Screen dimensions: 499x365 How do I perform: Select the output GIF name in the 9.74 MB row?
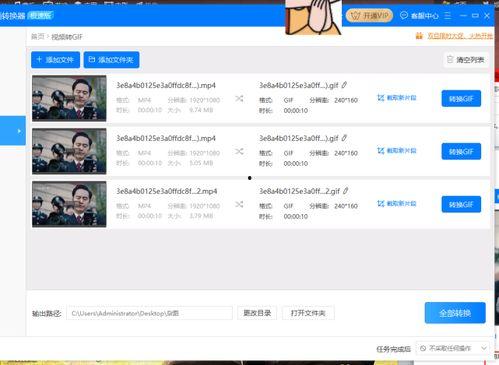point(299,85)
